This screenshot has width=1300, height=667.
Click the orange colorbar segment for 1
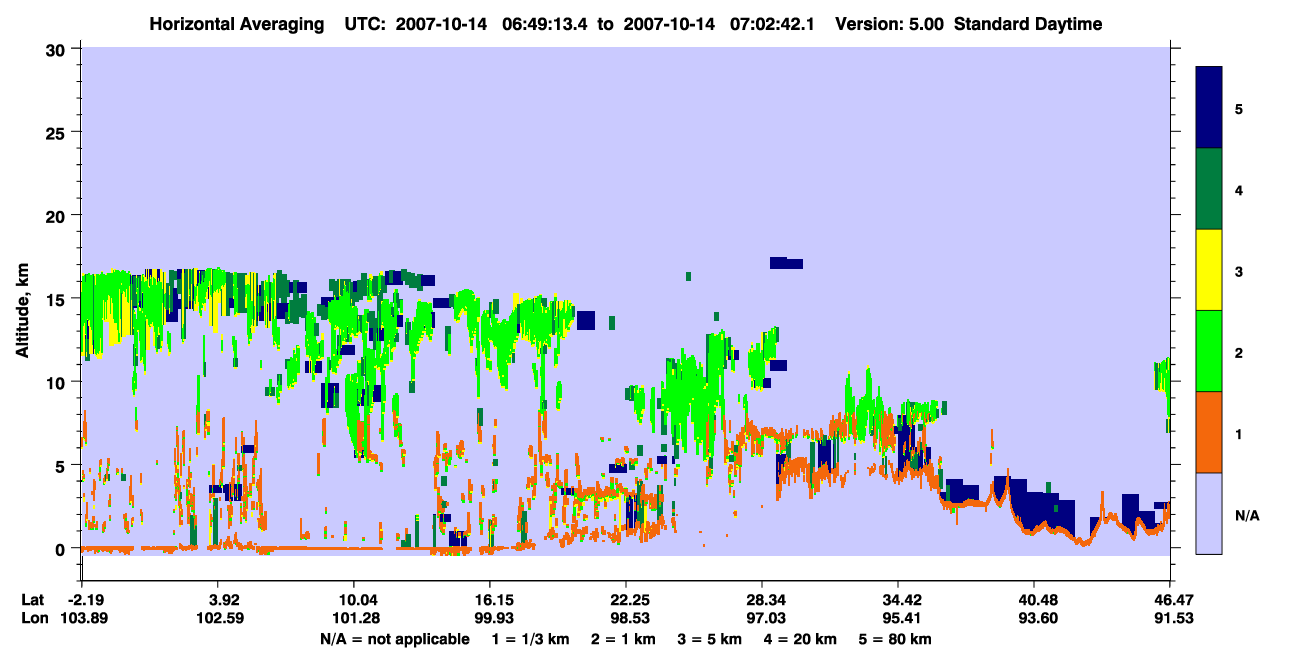click(1209, 432)
